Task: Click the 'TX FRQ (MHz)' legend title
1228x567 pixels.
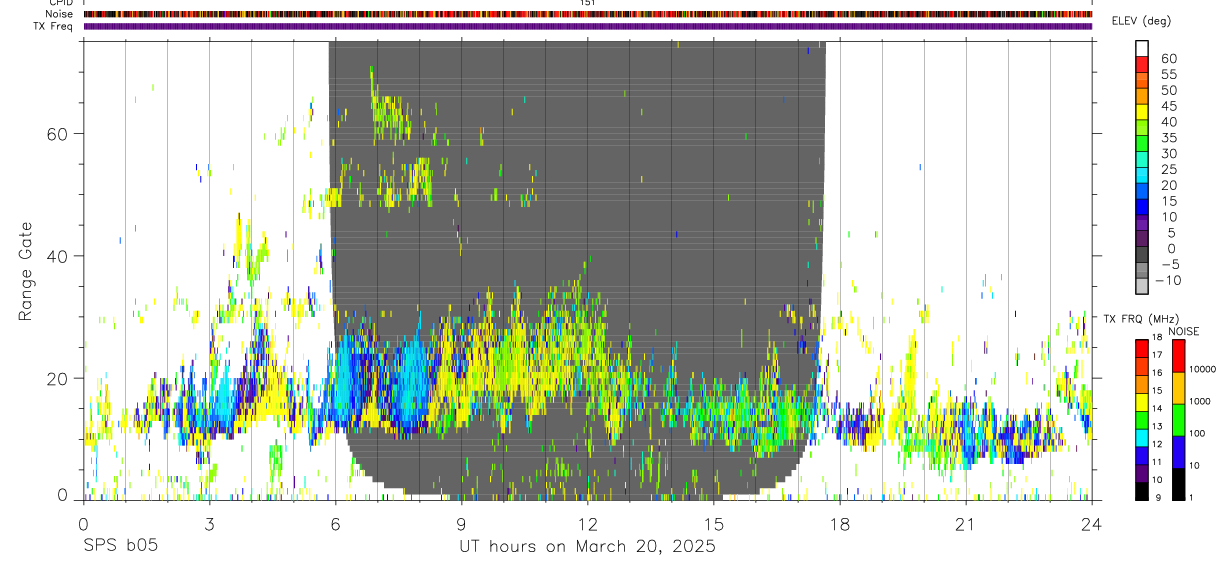Action: 1142,318
